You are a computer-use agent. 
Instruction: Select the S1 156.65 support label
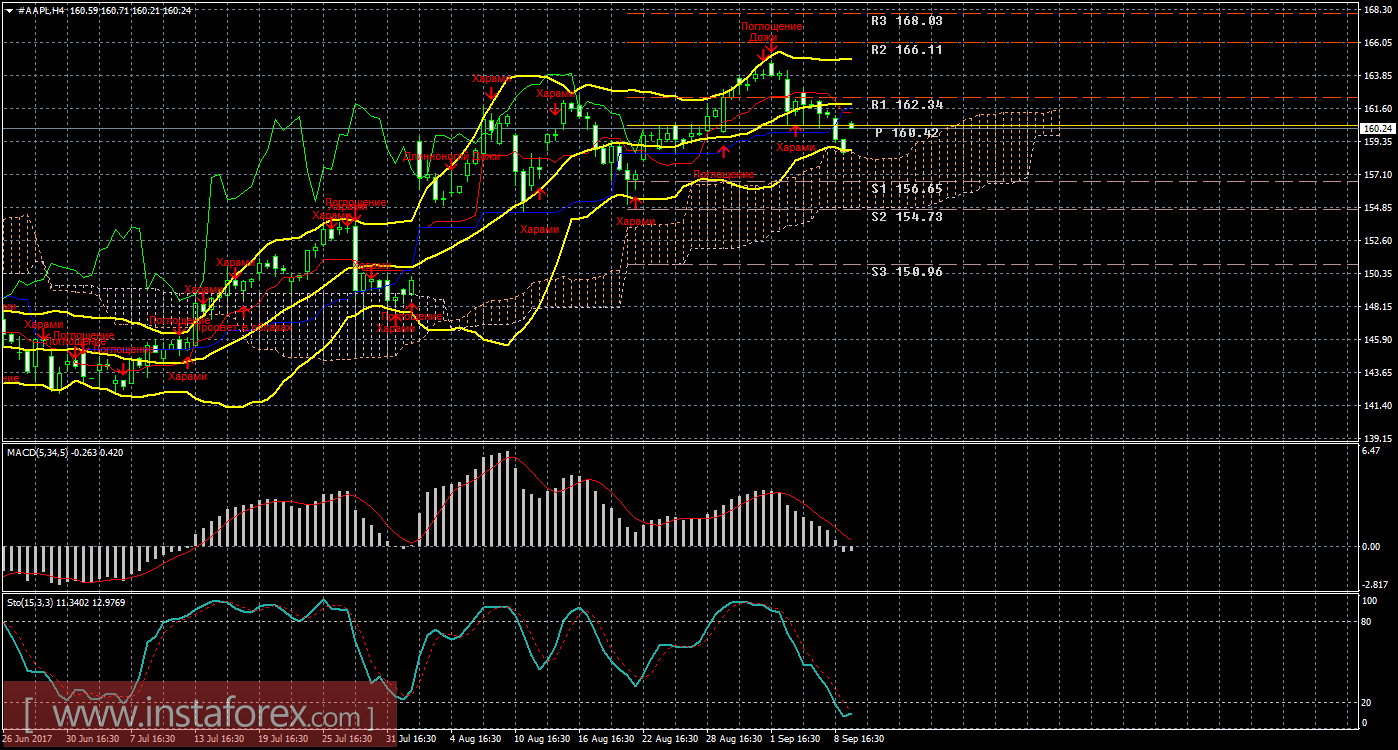pyautogui.click(x=906, y=188)
